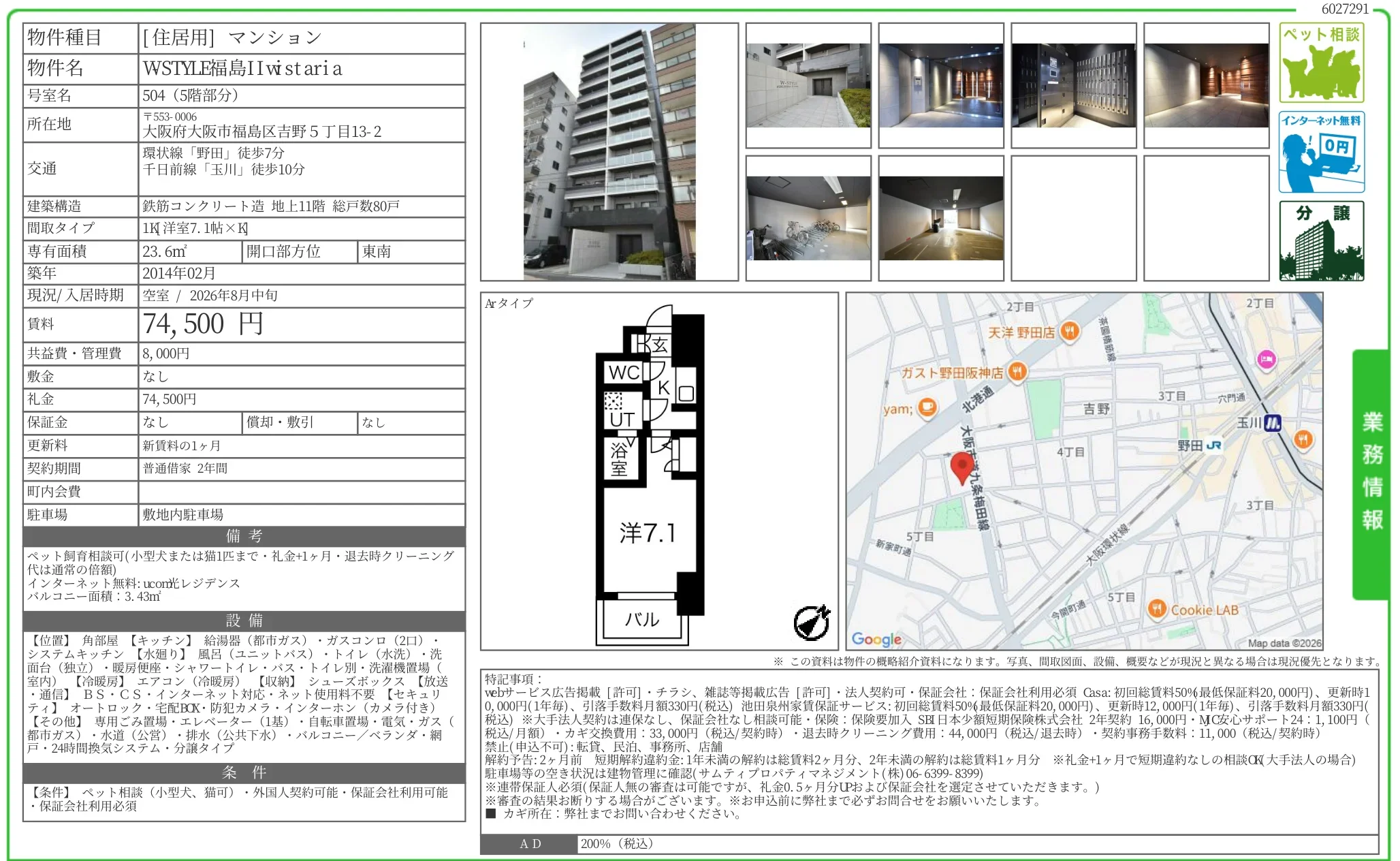Click the 天洋 野田店 restaurant marker on map
Image resolution: width=1400 pixels, height=861 pixels.
(1070, 332)
